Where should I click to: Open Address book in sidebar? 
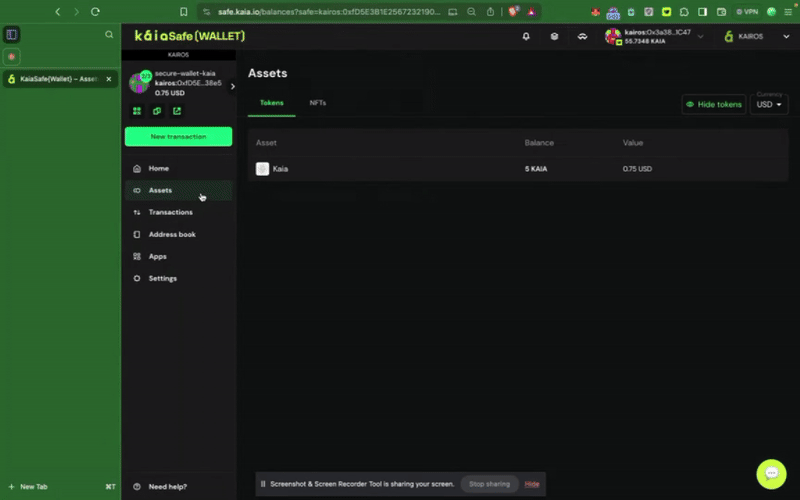tap(179, 234)
